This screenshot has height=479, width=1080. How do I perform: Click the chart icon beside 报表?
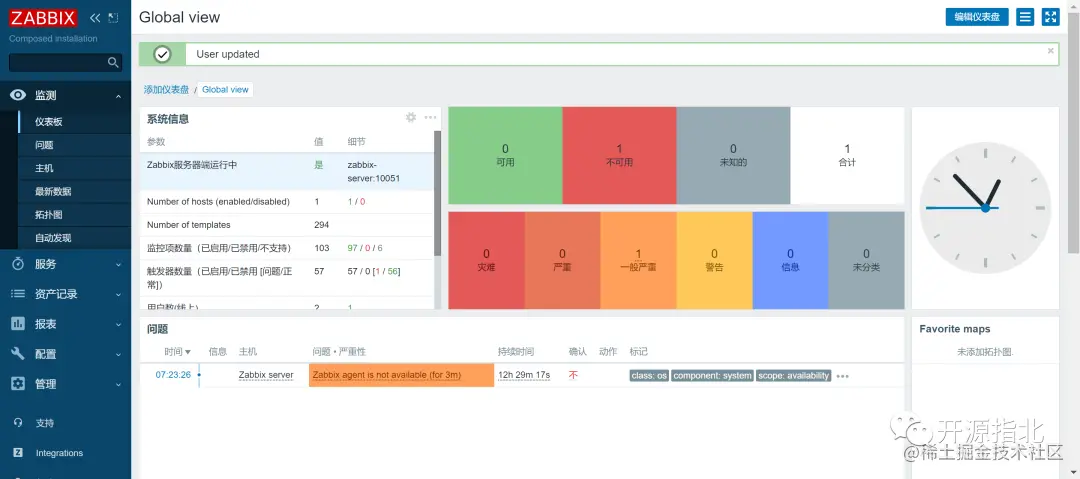pos(19,324)
